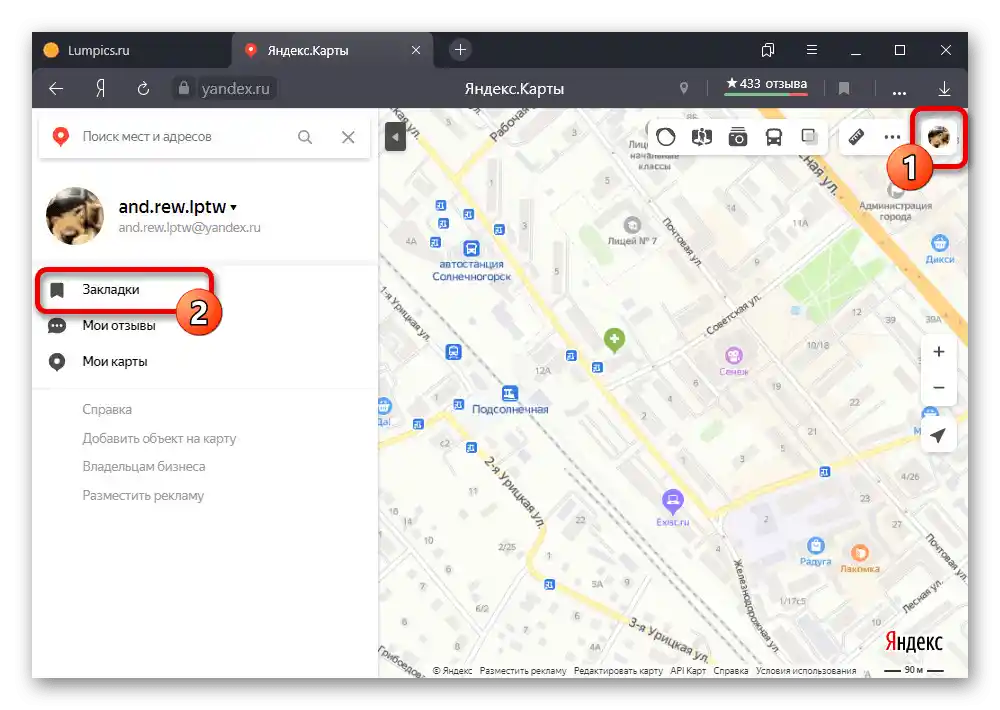Image resolution: width=1000 pixels, height=710 pixels.
Task: Click Добавить объект на карту
Action: tap(159, 438)
